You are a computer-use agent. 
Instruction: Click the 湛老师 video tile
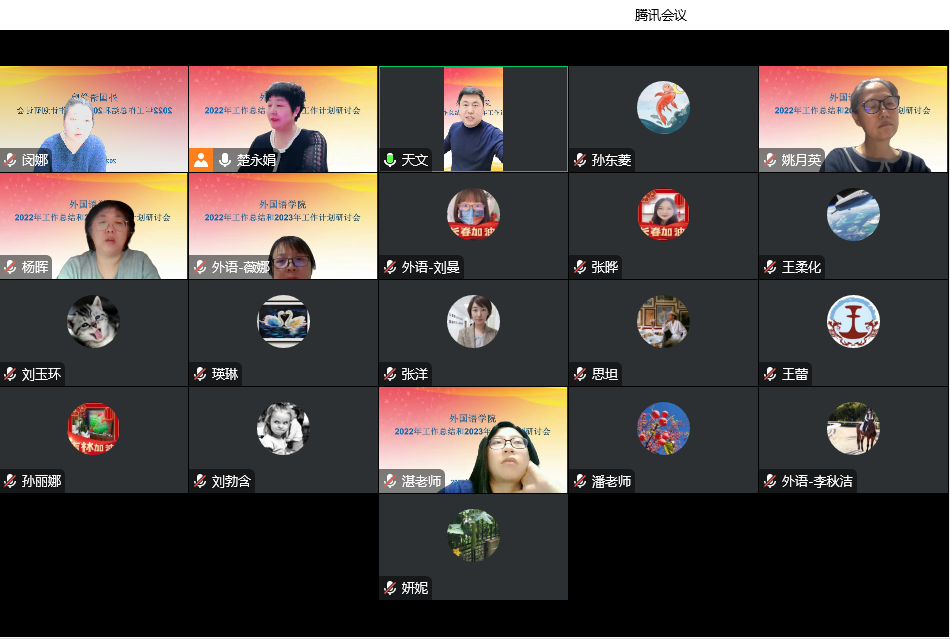(473, 440)
